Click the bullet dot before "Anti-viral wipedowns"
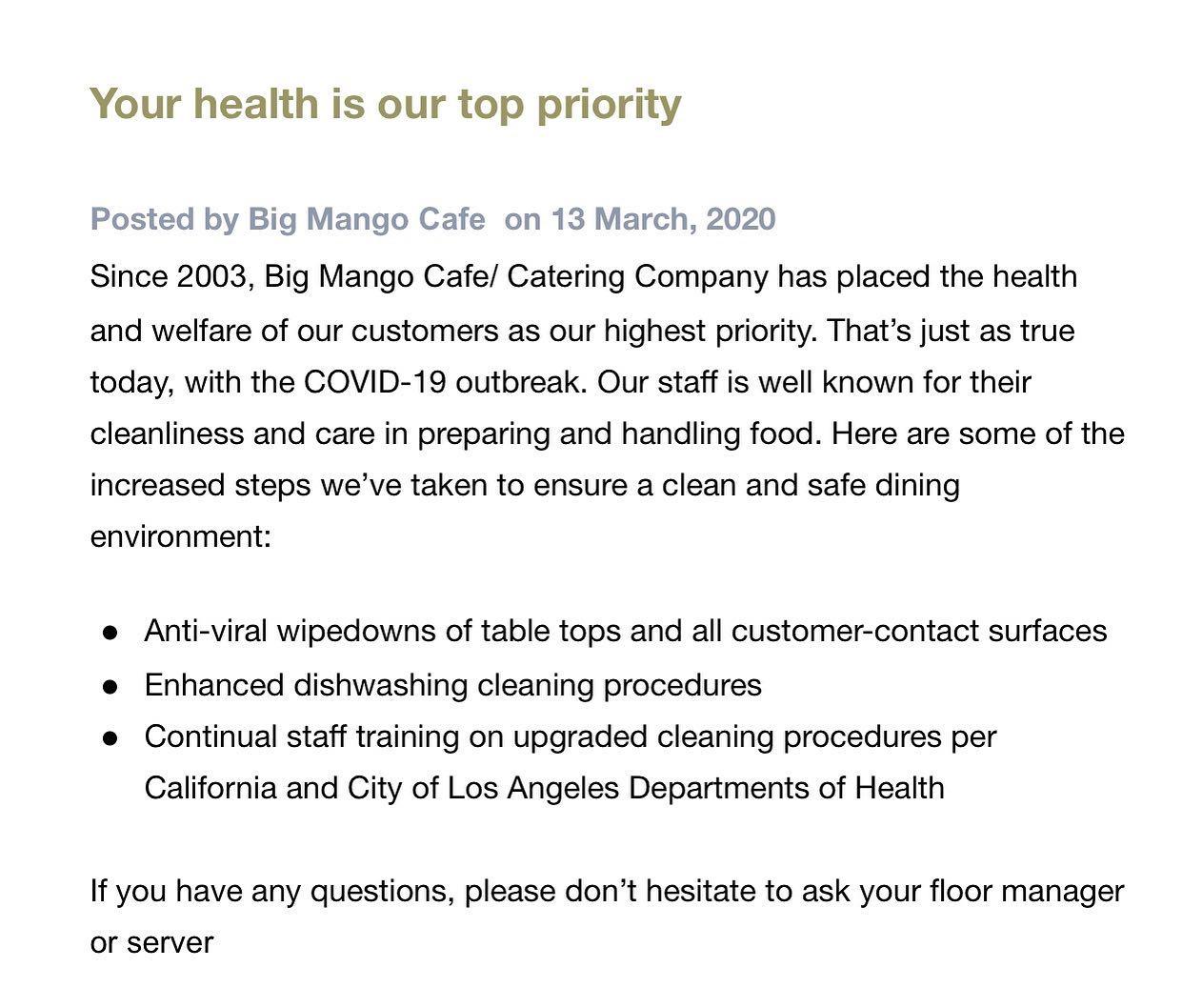 click(110, 633)
